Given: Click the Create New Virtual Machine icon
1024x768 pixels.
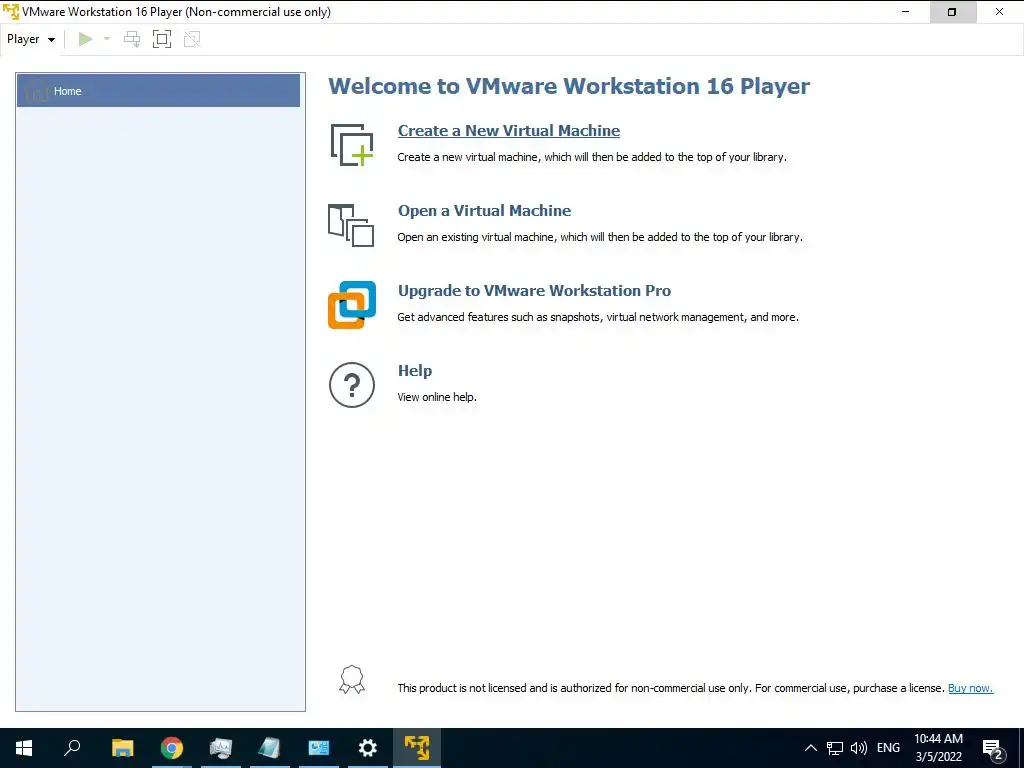Looking at the screenshot, I should click(352, 144).
